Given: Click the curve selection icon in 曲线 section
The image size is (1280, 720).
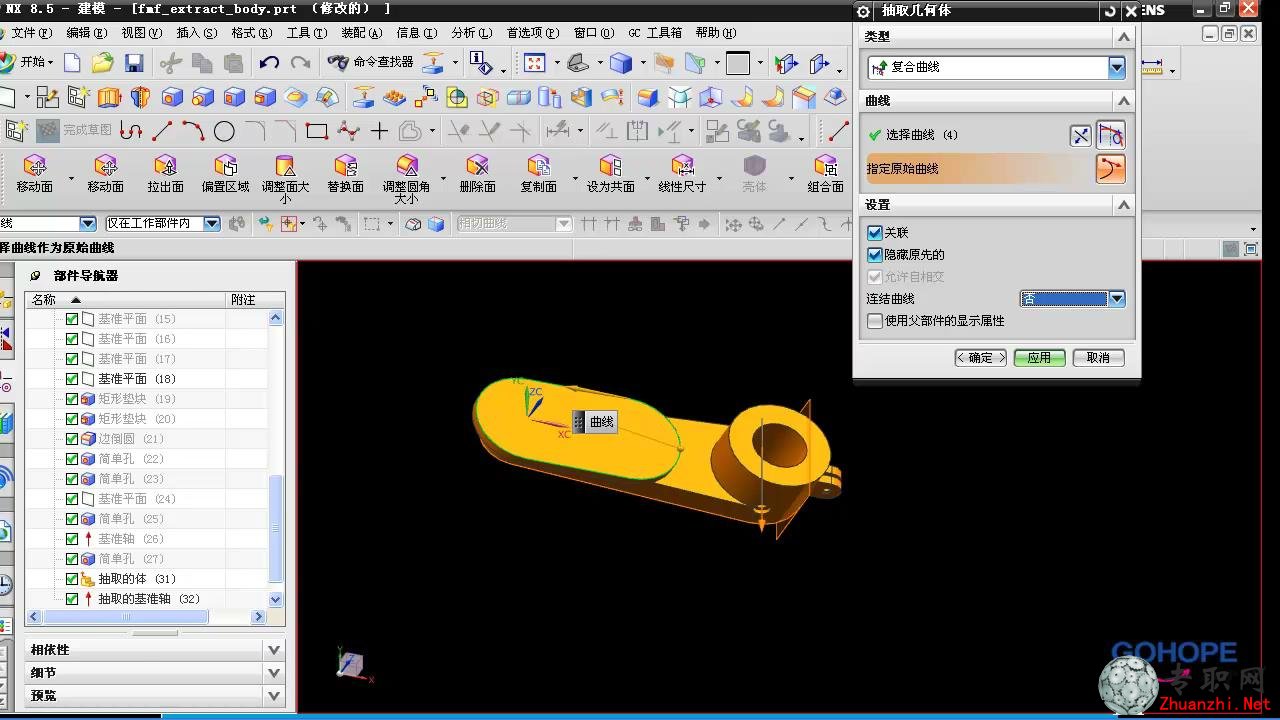Looking at the screenshot, I should click(1110, 134).
